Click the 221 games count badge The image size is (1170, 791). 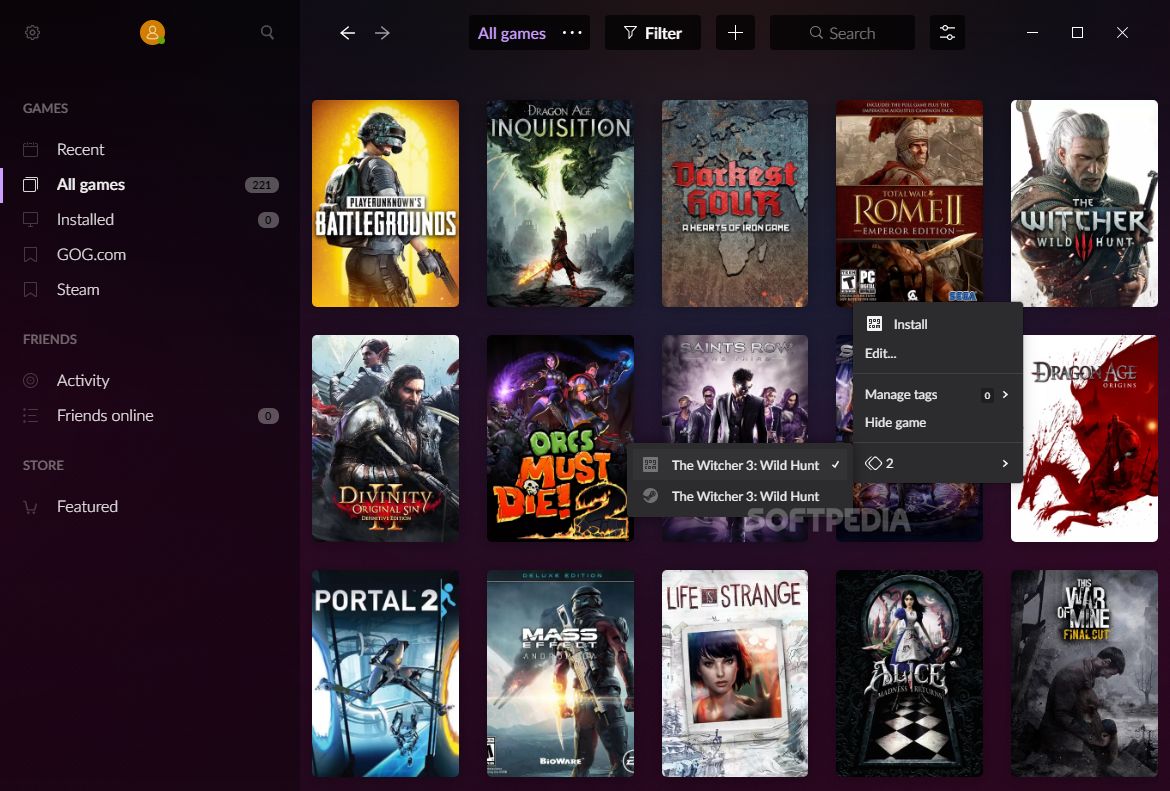pyautogui.click(x=262, y=185)
